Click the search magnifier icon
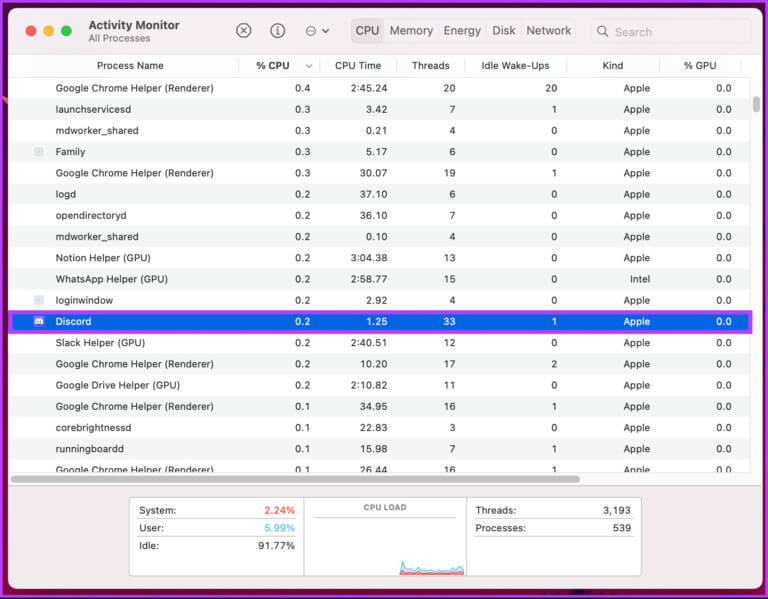The width and height of the screenshot is (768, 599). click(602, 31)
